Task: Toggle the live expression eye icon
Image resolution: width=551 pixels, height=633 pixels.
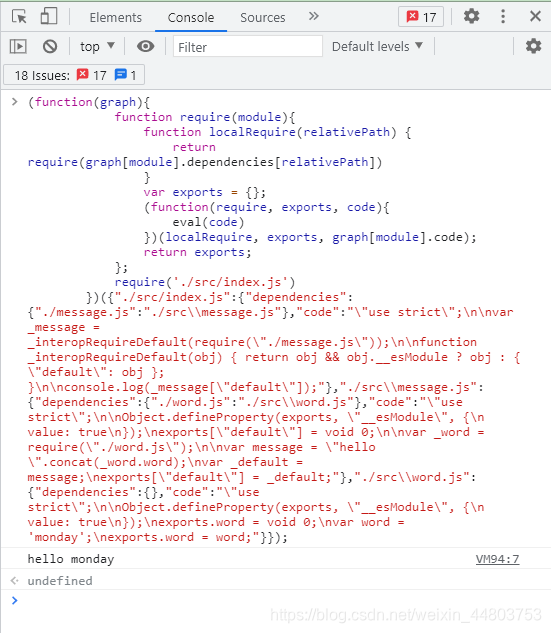Action: [145, 46]
